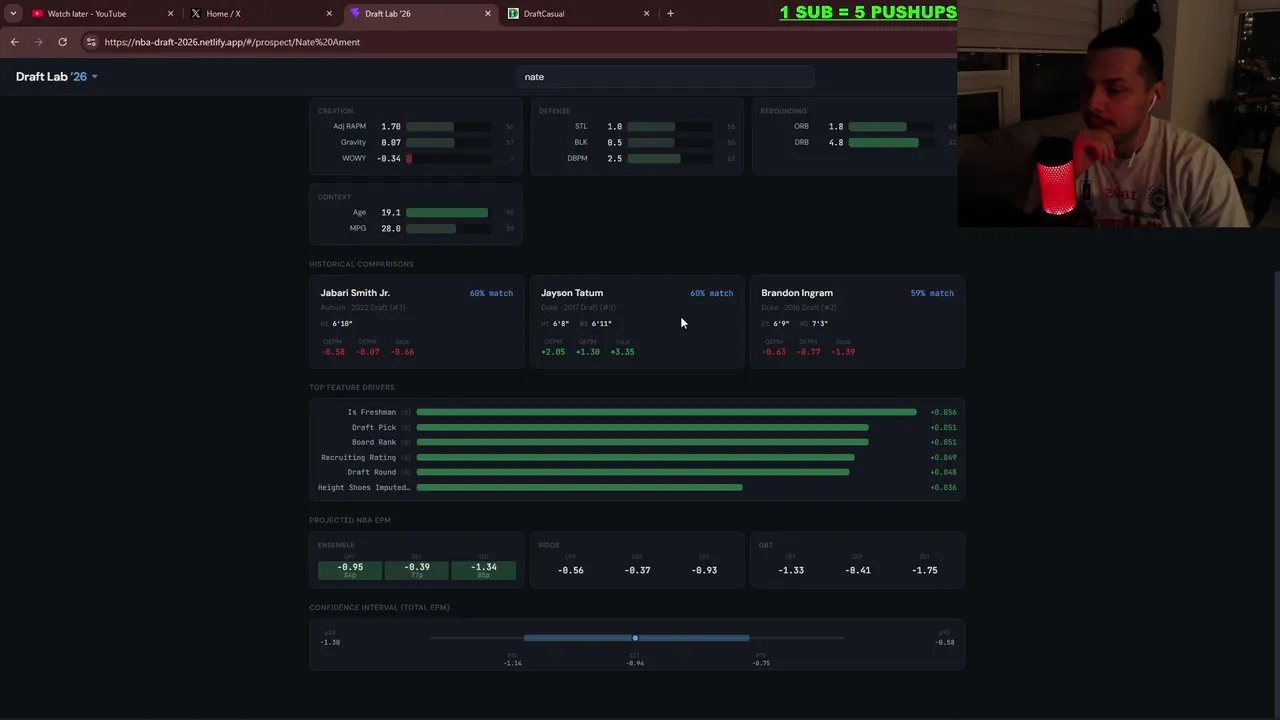
Task: Click Jayson Tatum's Total +3.35 value
Action: 622,352
